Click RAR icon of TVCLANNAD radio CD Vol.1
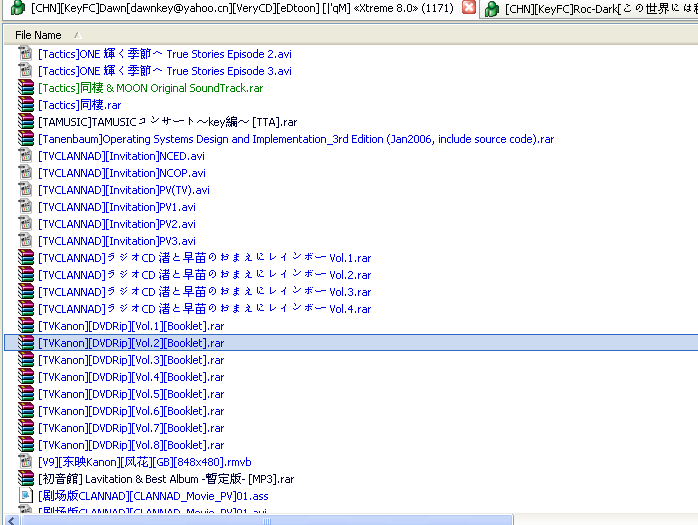 26,258
